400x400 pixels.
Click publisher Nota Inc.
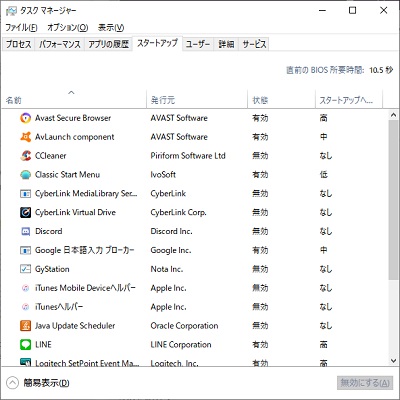[x=167, y=269]
